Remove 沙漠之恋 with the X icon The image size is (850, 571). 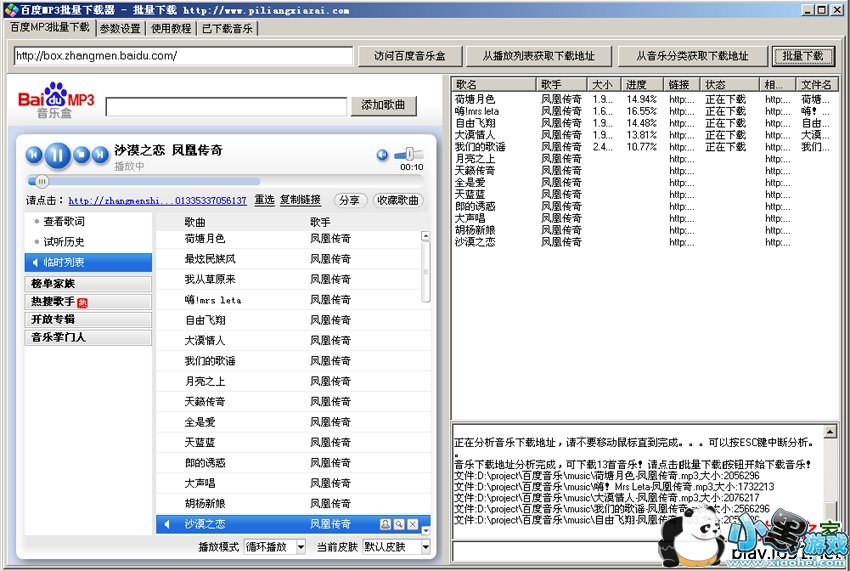click(x=413, y=524)
